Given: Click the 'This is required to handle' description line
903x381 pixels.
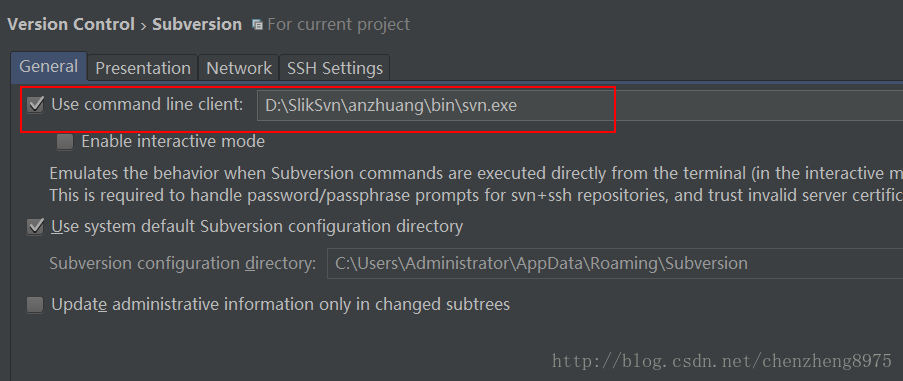Looking at the screenshot, I should [x=476, y=196].
